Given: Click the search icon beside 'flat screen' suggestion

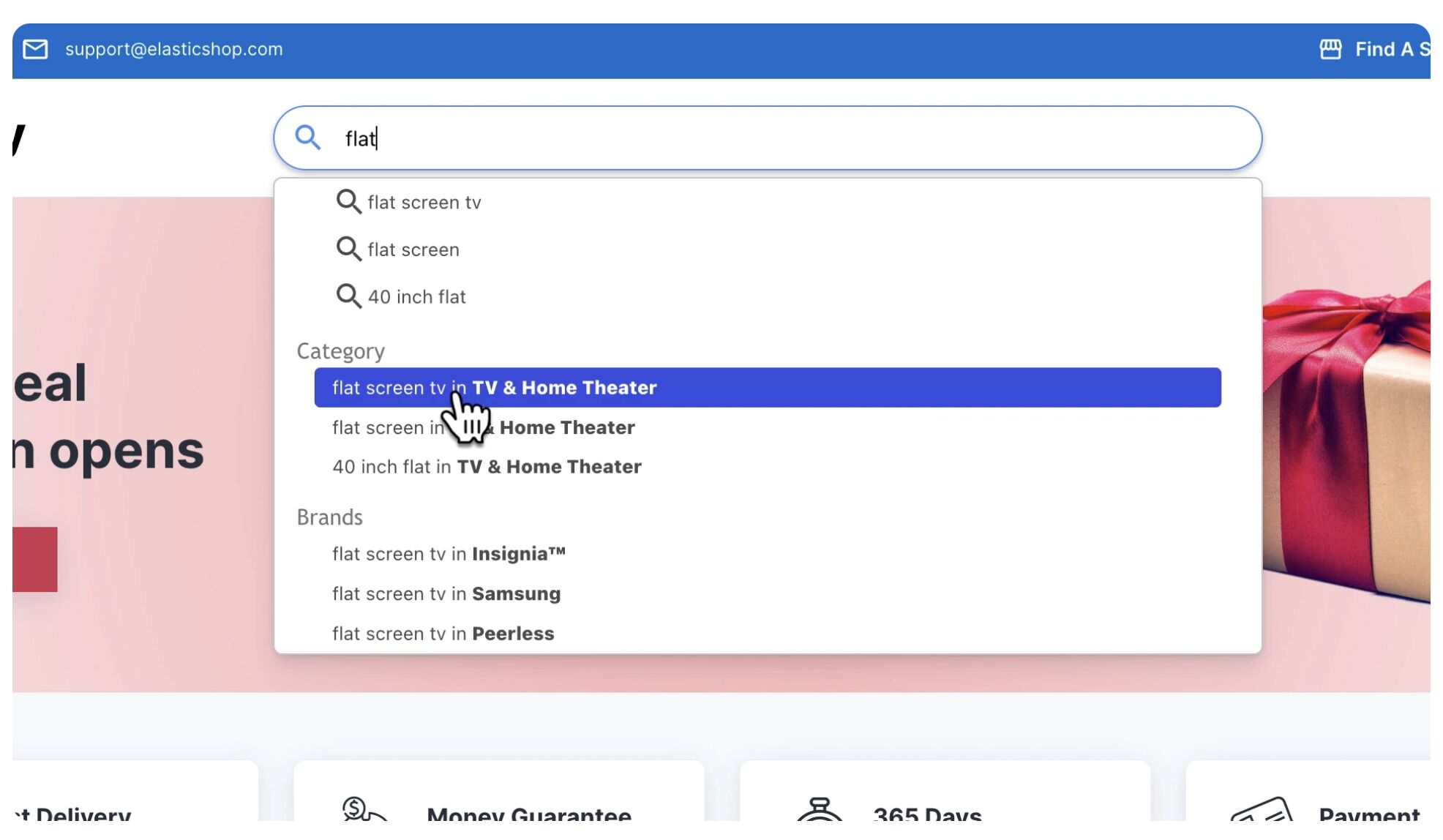Looking at the screenshot, I should point(348,249).
